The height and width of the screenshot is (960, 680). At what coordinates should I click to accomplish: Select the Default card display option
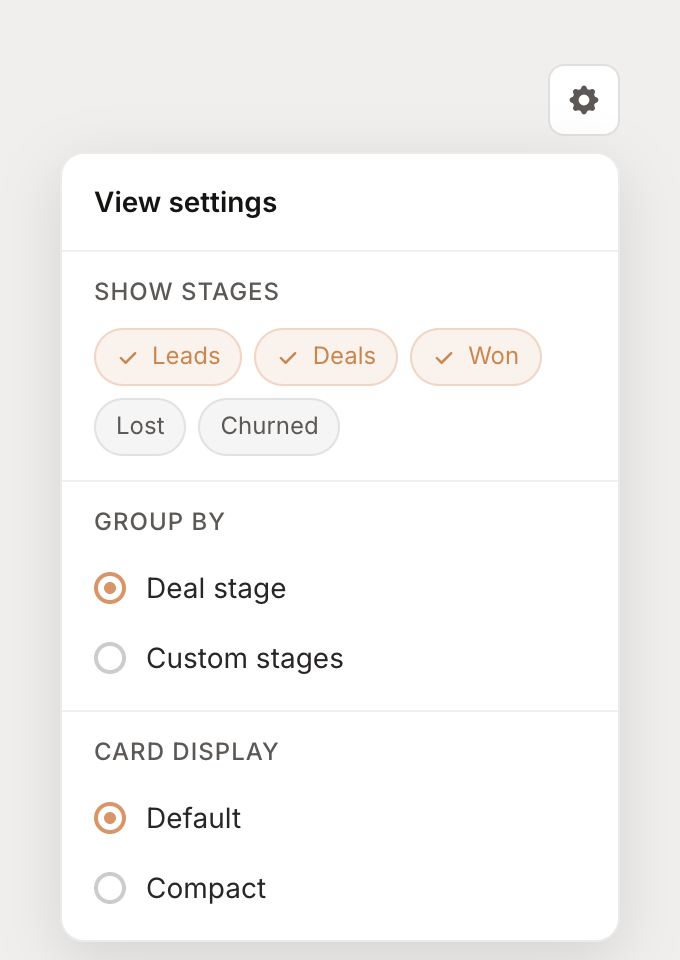coord(110,818)
